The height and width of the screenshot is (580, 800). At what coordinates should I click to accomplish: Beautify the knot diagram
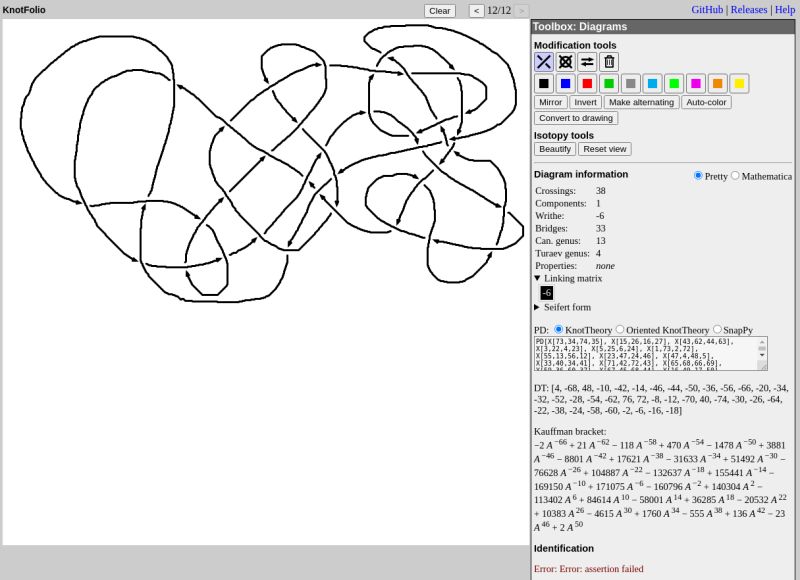pos(554,148)
